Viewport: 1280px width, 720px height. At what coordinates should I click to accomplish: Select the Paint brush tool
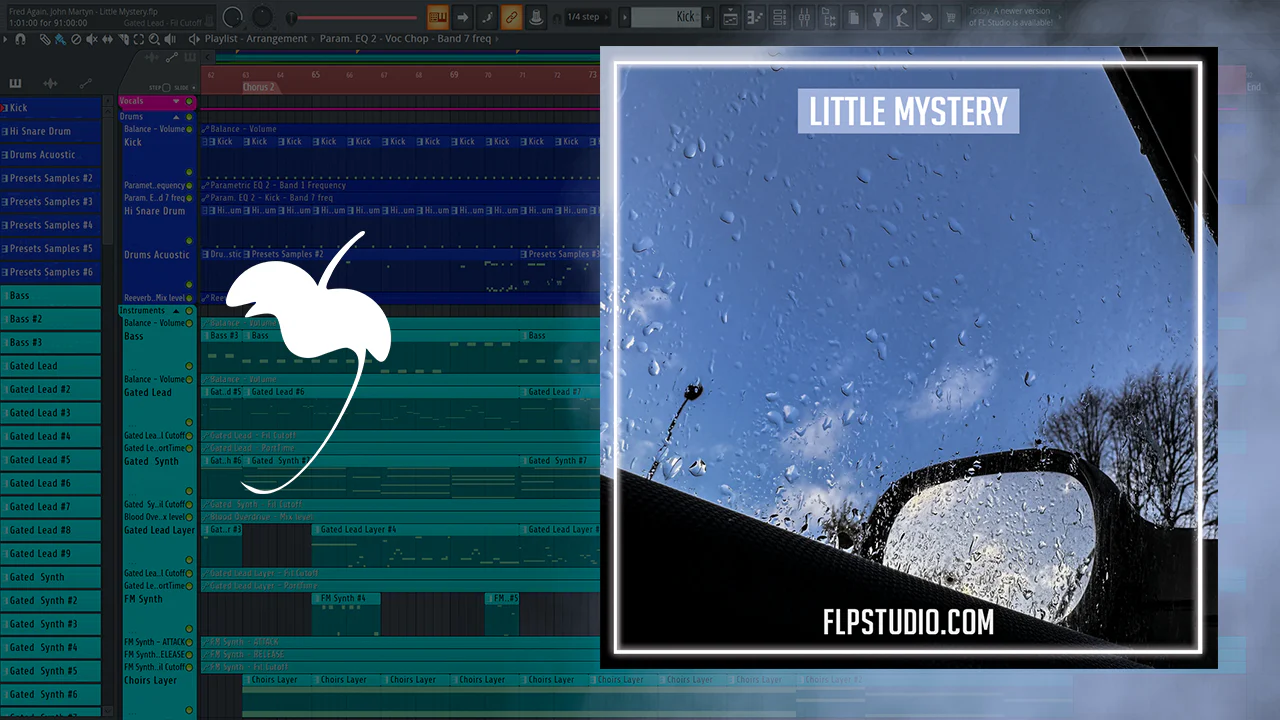point(60,39)
